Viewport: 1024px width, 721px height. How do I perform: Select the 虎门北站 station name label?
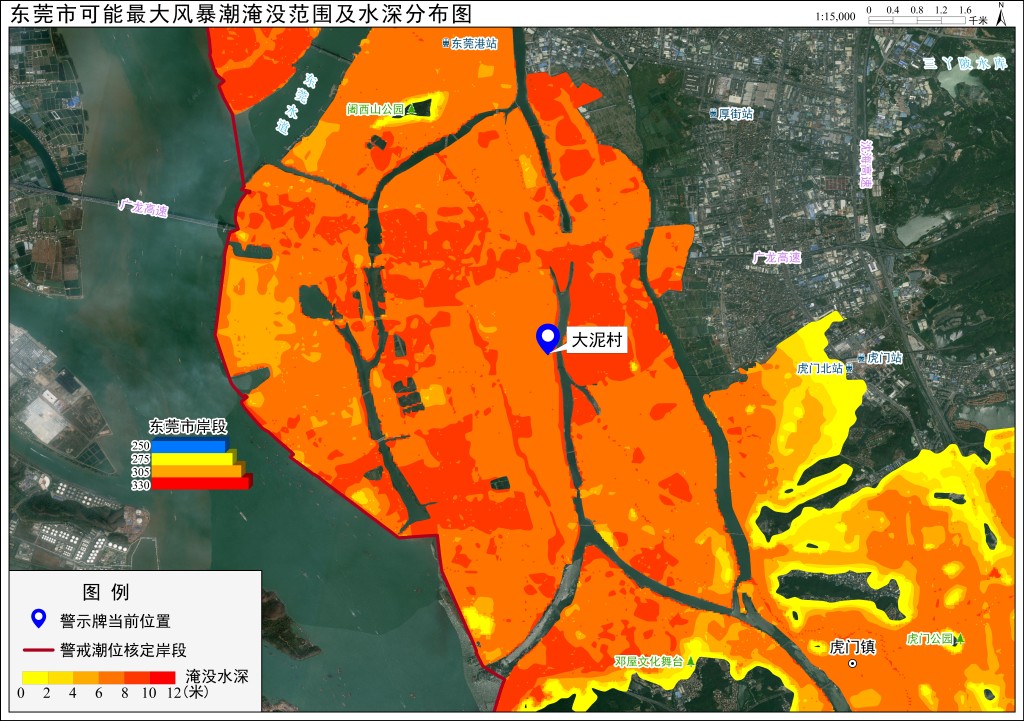(x=820, y=368)
